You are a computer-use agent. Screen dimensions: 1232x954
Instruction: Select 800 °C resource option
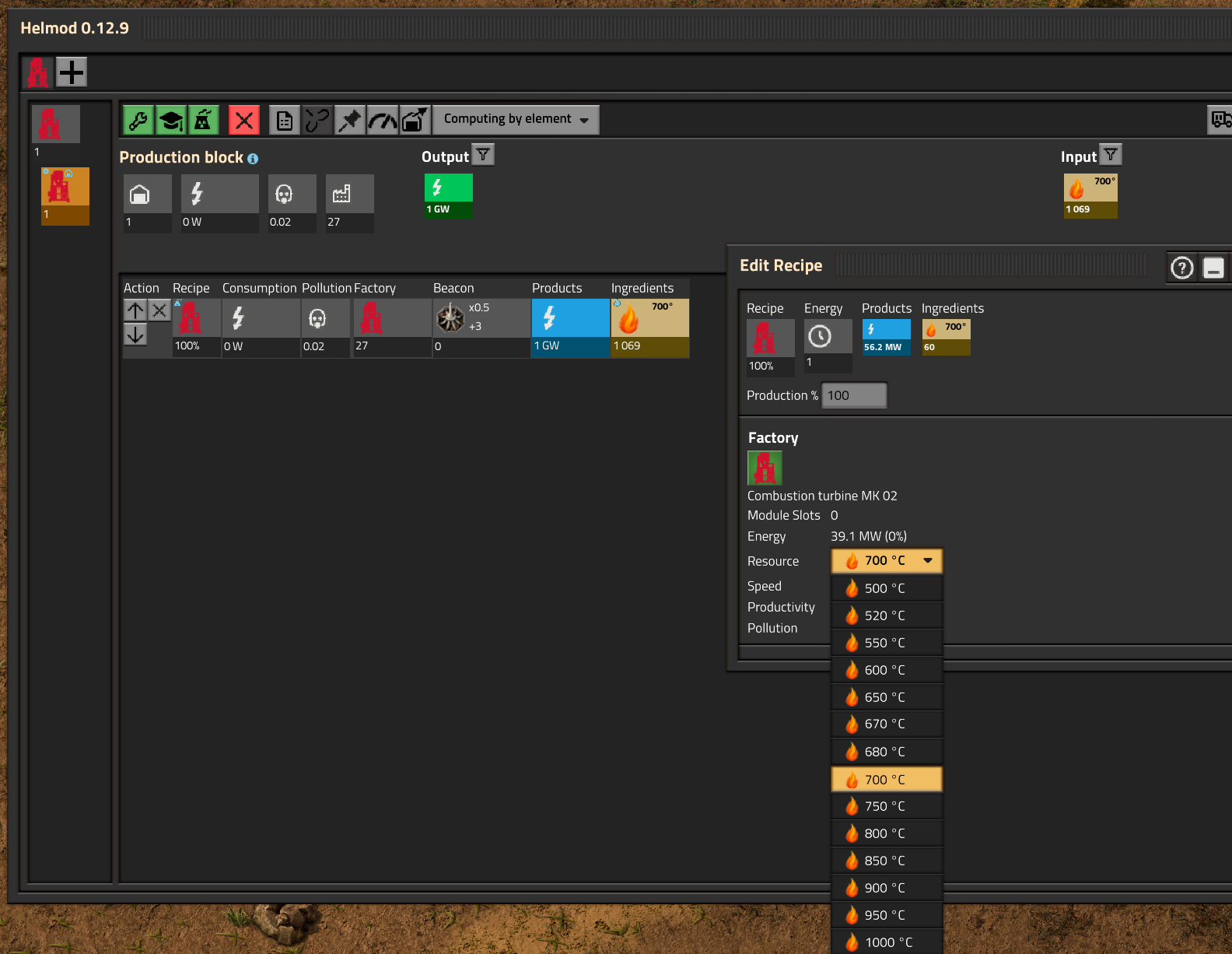887,833
